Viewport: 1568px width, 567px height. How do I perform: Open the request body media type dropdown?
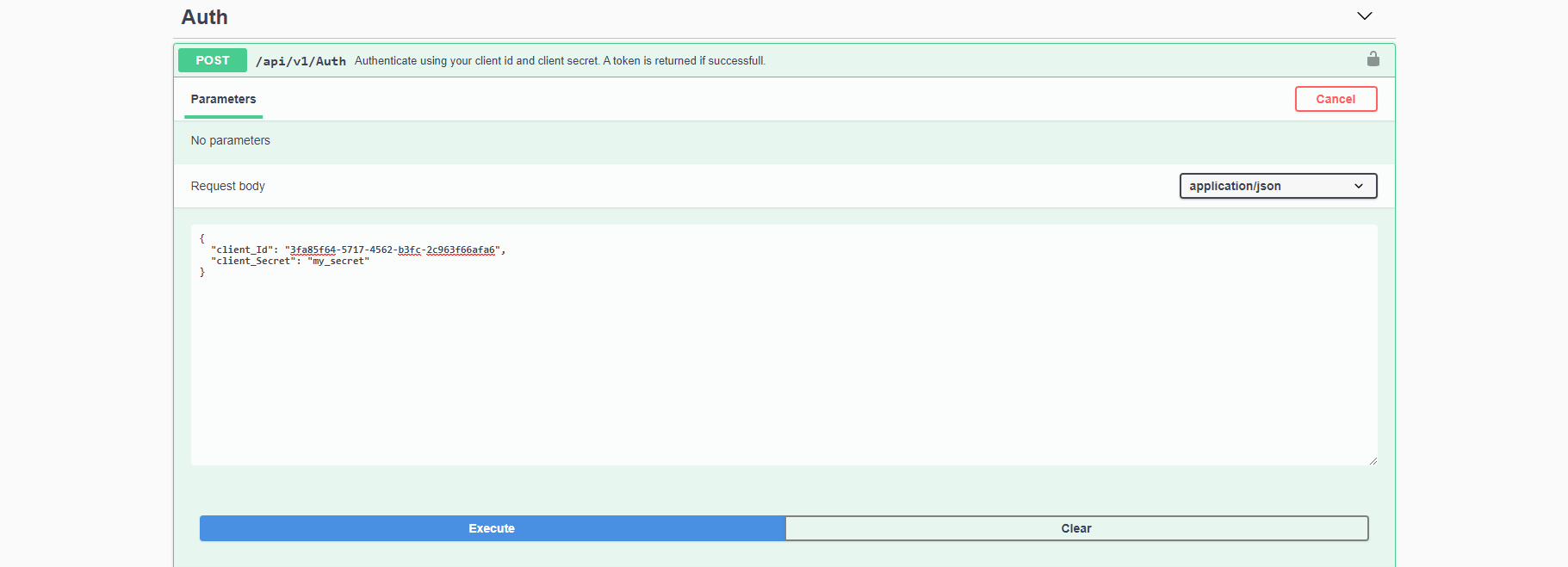tap(1278, 186)
